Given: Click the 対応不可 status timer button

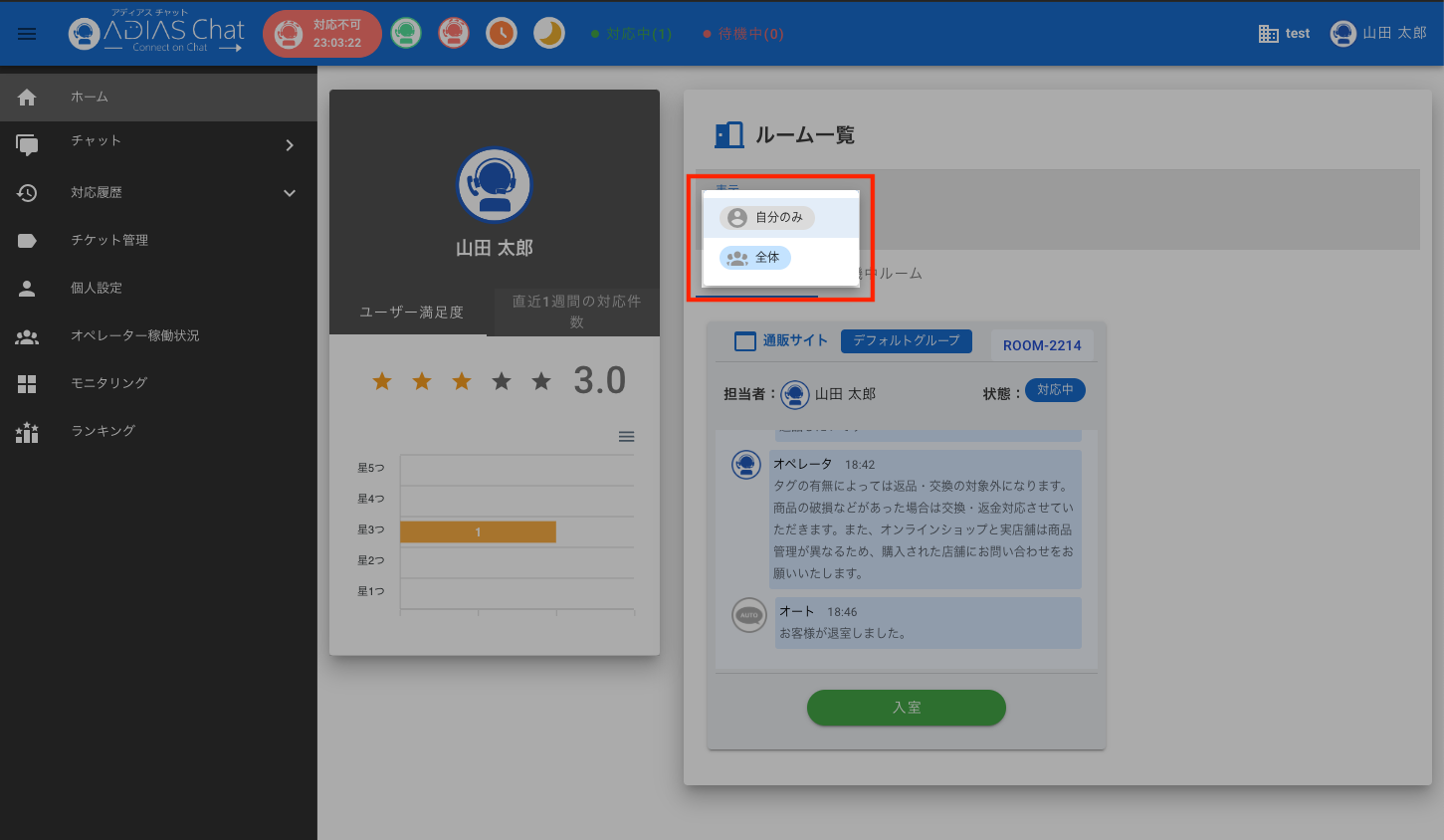Looking at the screenshot, I should click(322, 34).
